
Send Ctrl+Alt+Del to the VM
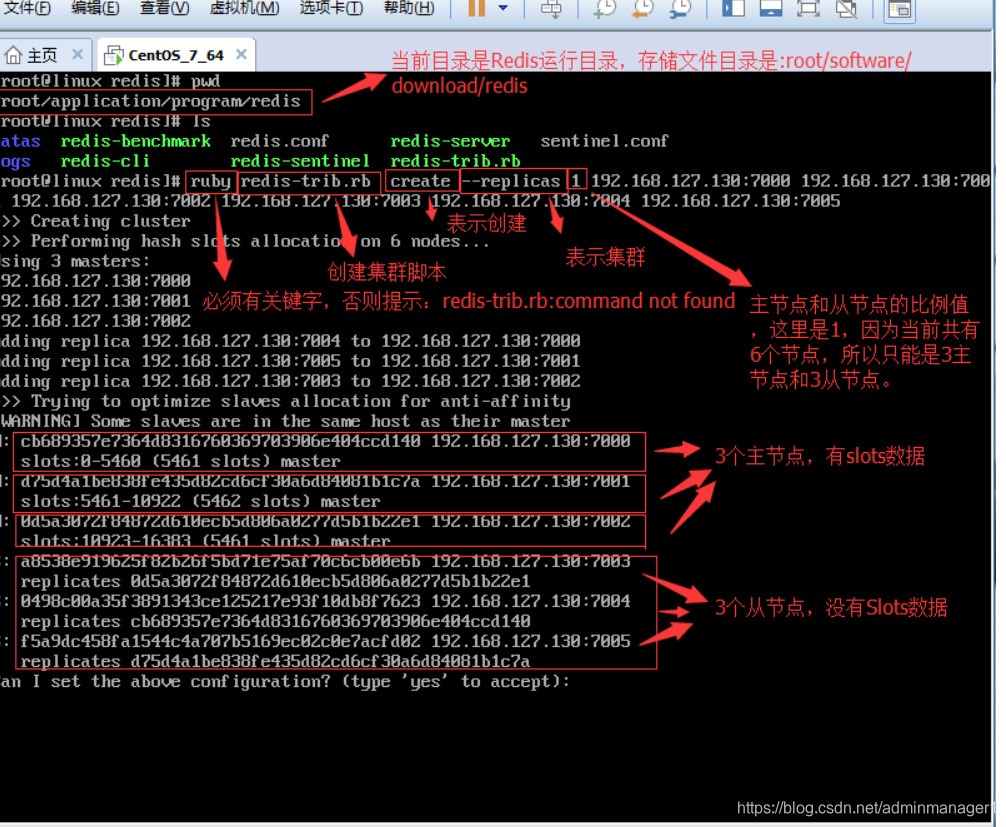pos(550,8)
